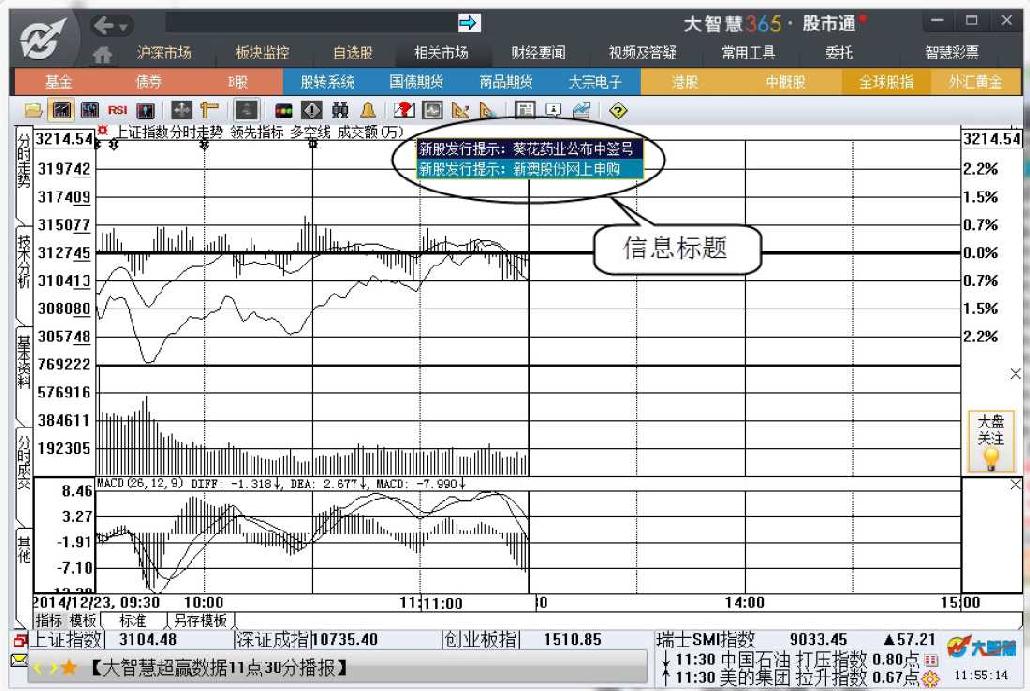Open the 自选股 menu
This screenshot has width=1030, height=691.
coord(353,53)
